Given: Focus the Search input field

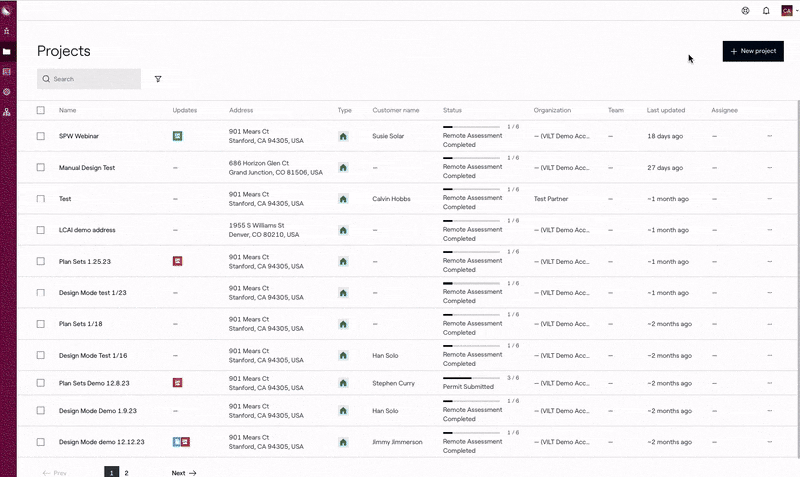Looking at the screenshot, I should 89,79.
